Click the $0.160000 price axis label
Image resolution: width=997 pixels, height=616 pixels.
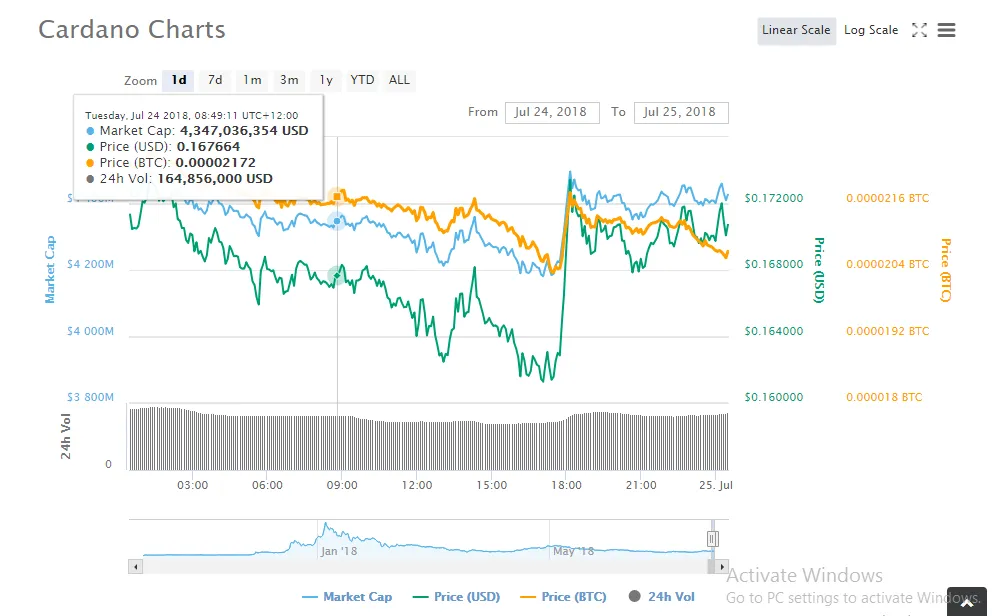coord(774,397)
